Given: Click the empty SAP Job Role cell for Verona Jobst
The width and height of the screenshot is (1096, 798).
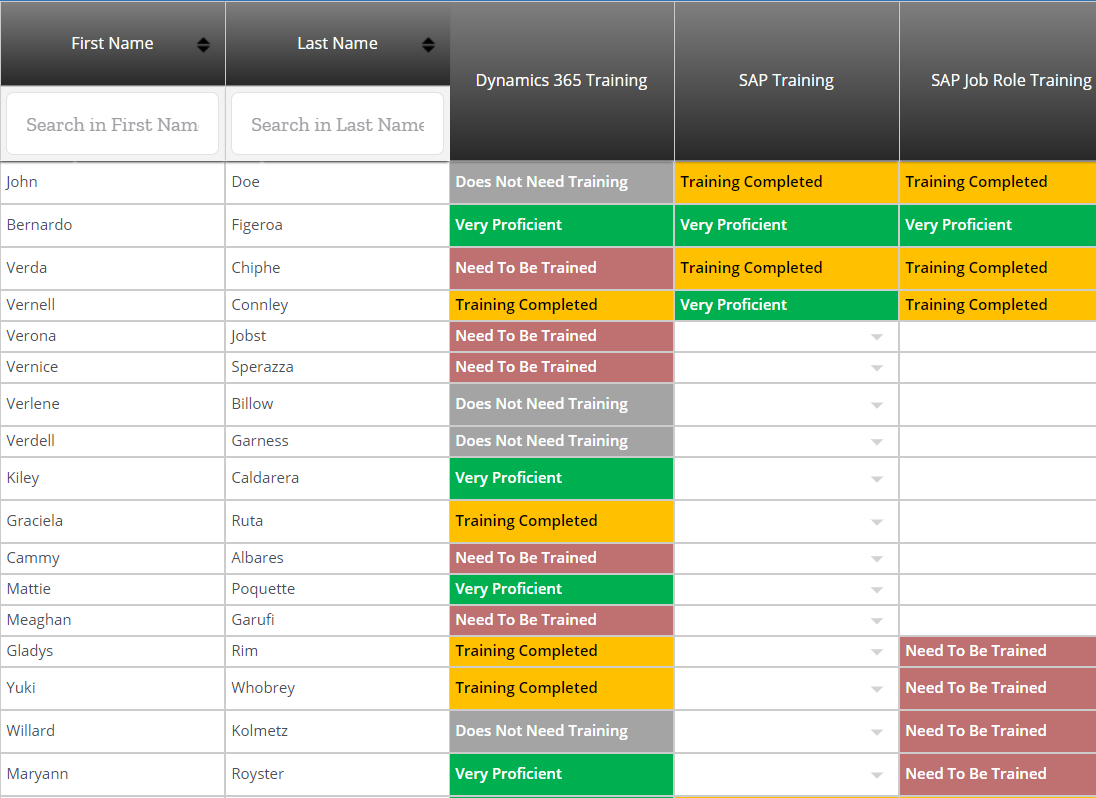Looking at the screenshot, I should (x=998, y=337).
